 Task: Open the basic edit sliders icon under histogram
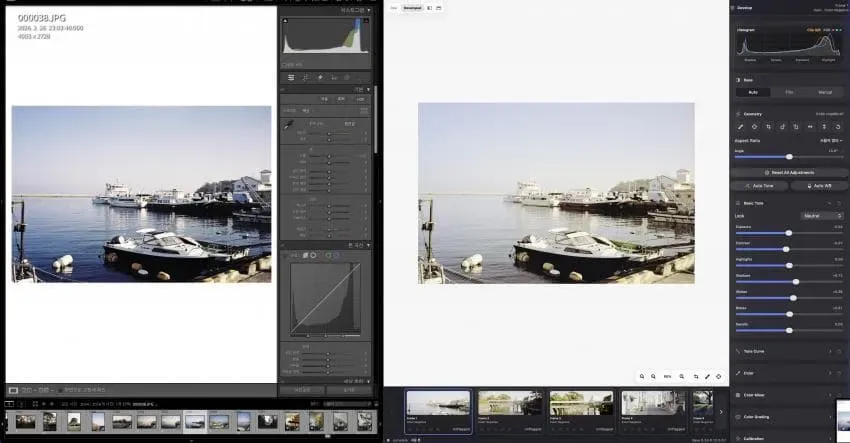pyautogui.click(x=291, y=78)
